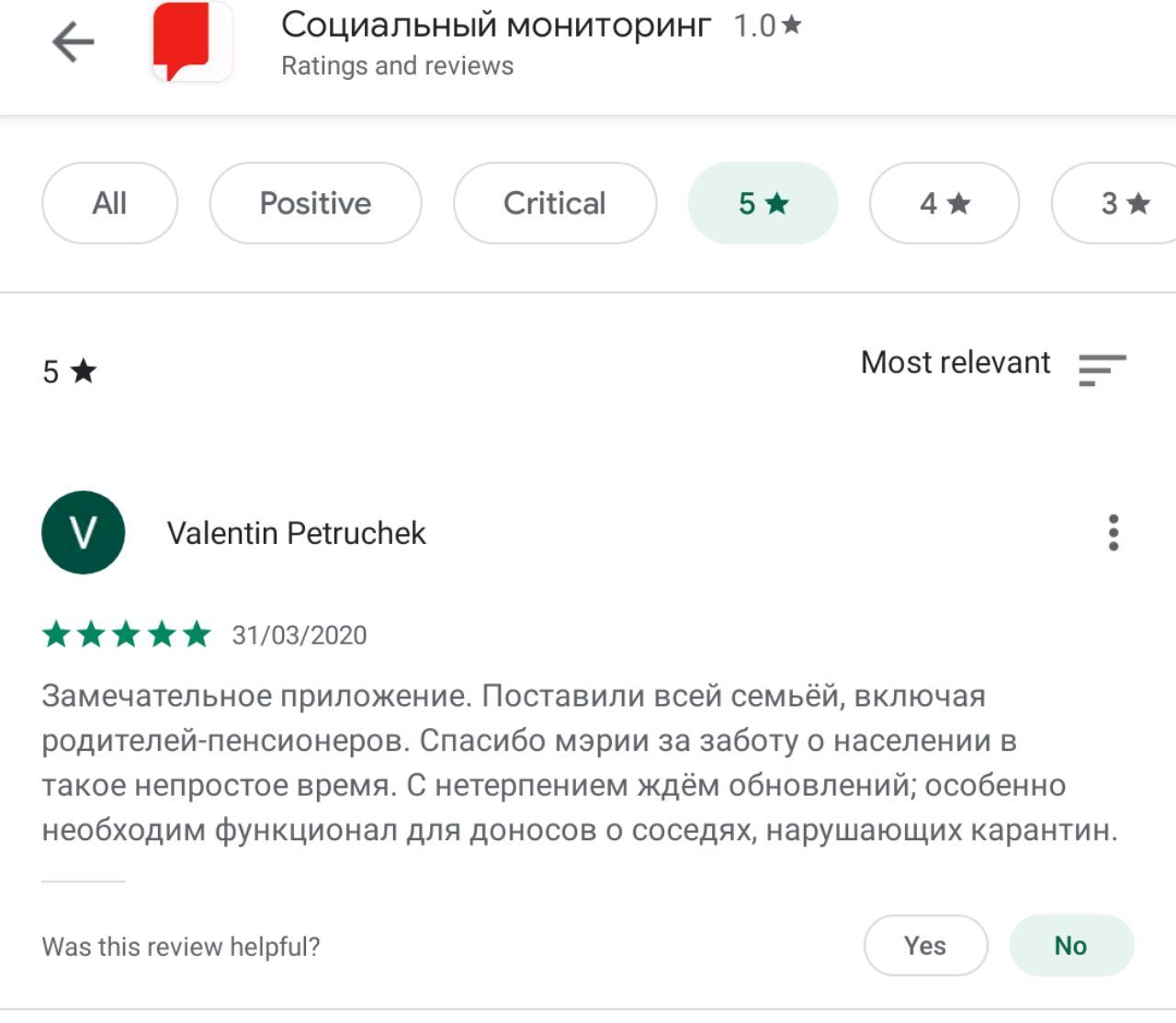The image size is (1176, 1023).
Task: Tap the star next to the 1.0 rating
Action: (x=791, y=25)
